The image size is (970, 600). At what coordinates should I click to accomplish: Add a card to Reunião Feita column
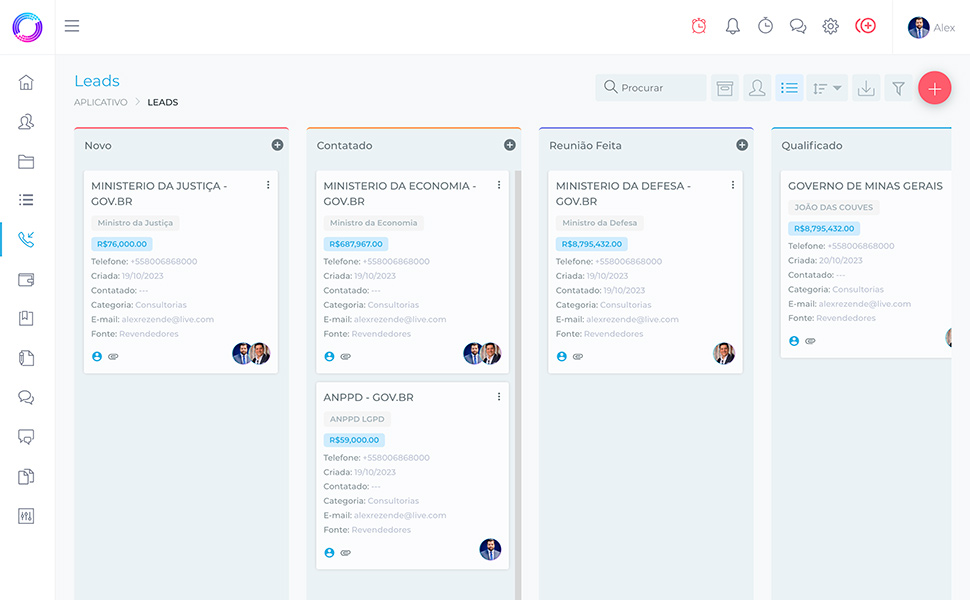(x=742, y=145)
